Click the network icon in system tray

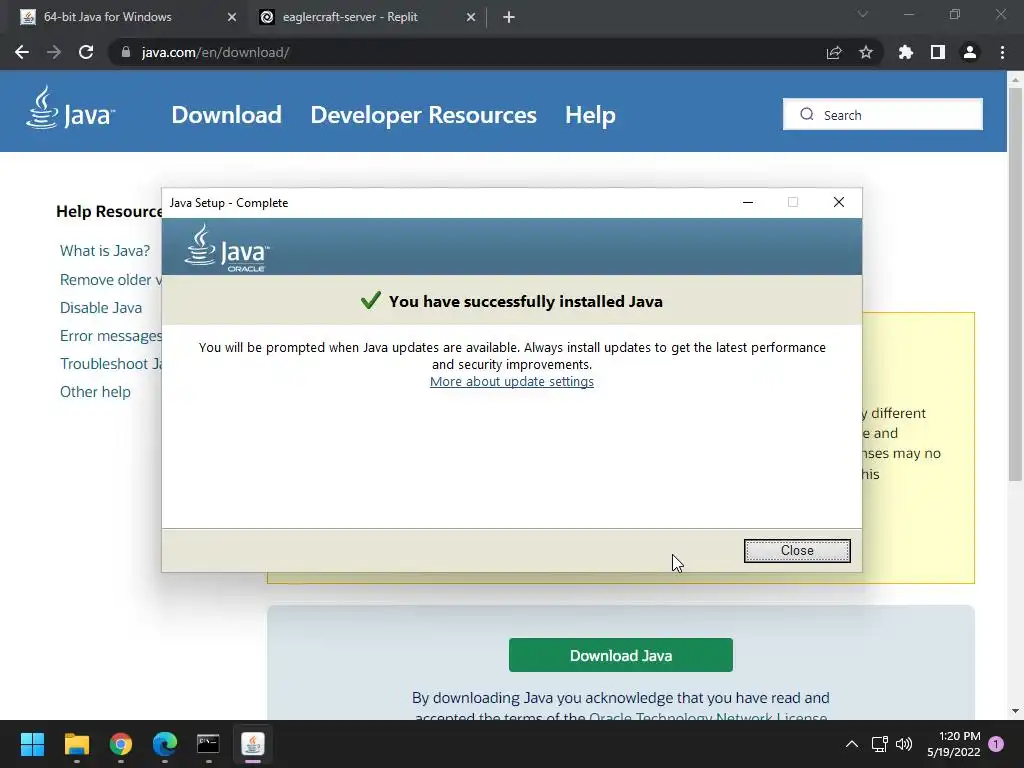pyautogui.click(x=879, y=744)
